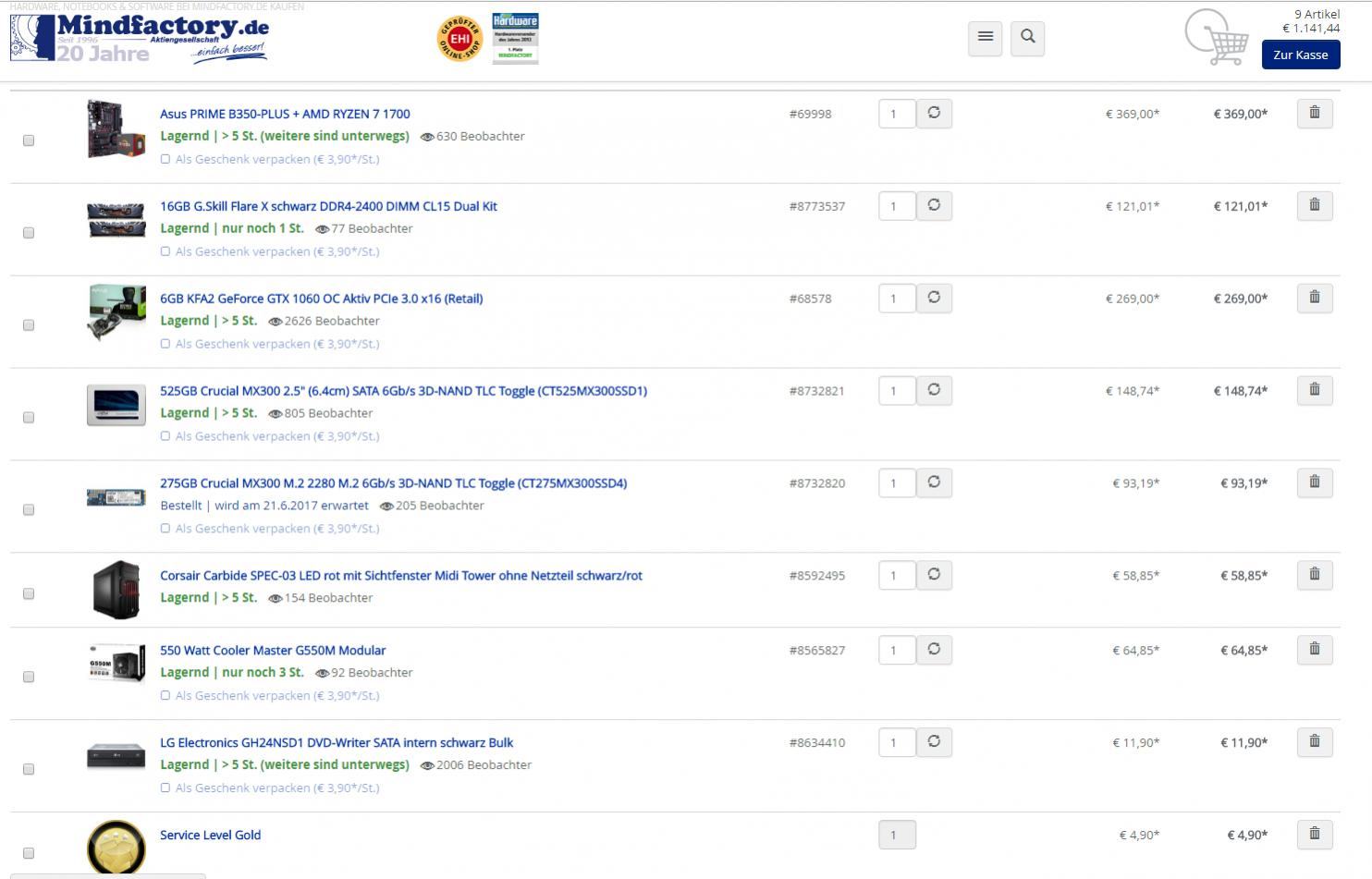
Task: Refresh quantity for Corsair Carbide SPEC-03
Action: (x=934, y=575)
